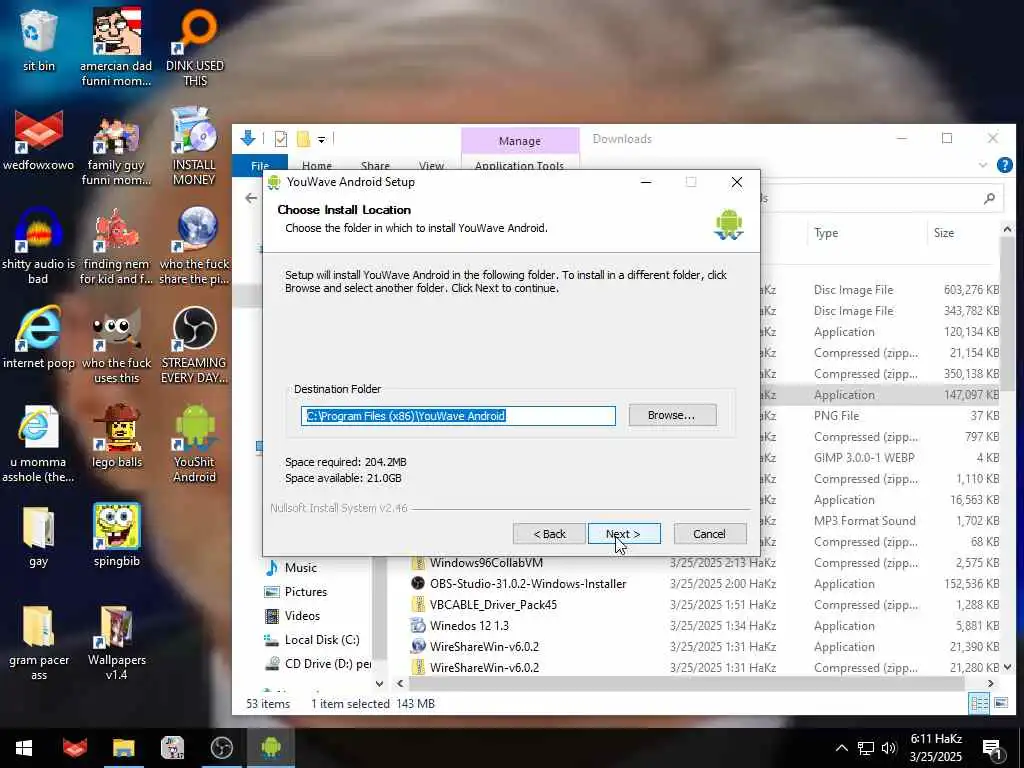Viewport: 1024px width, 768px height.
Task: Click the YouWave Android taskbar icon
Action: [271, 748]
